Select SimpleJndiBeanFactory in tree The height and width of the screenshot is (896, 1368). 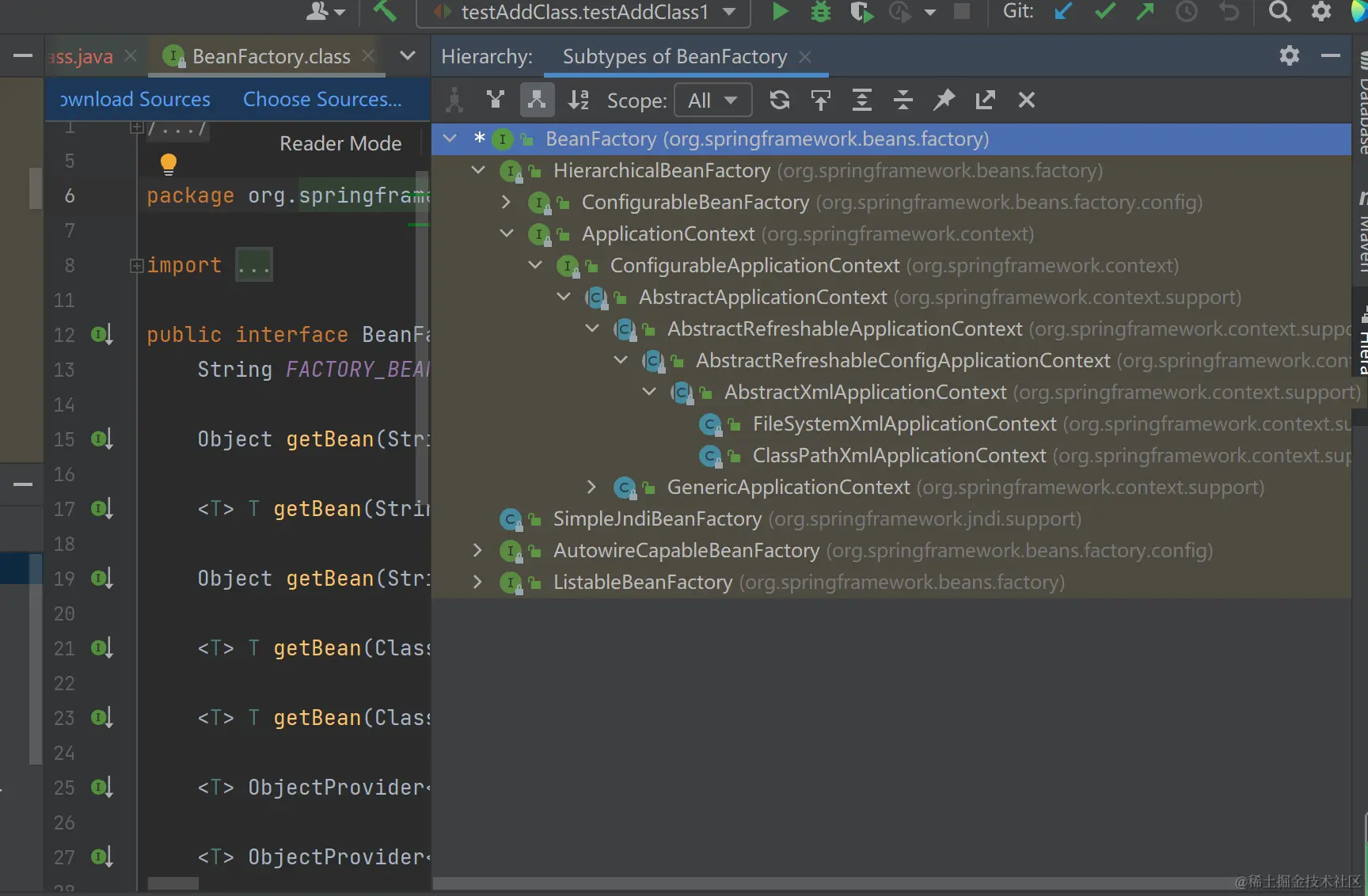(657, 518)
